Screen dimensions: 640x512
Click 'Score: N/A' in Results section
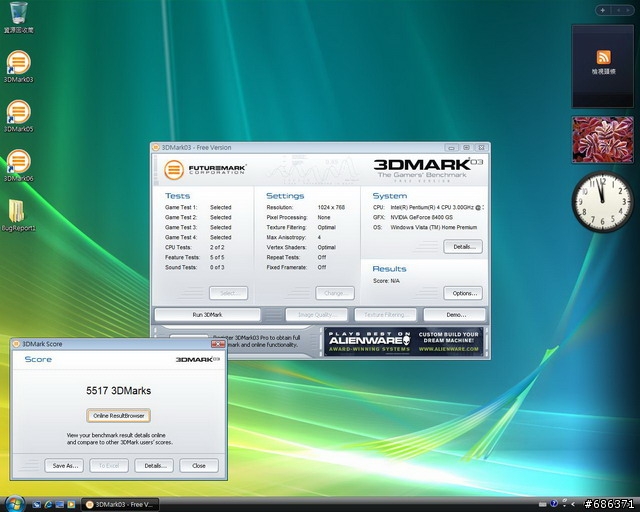tap(386, 281)
